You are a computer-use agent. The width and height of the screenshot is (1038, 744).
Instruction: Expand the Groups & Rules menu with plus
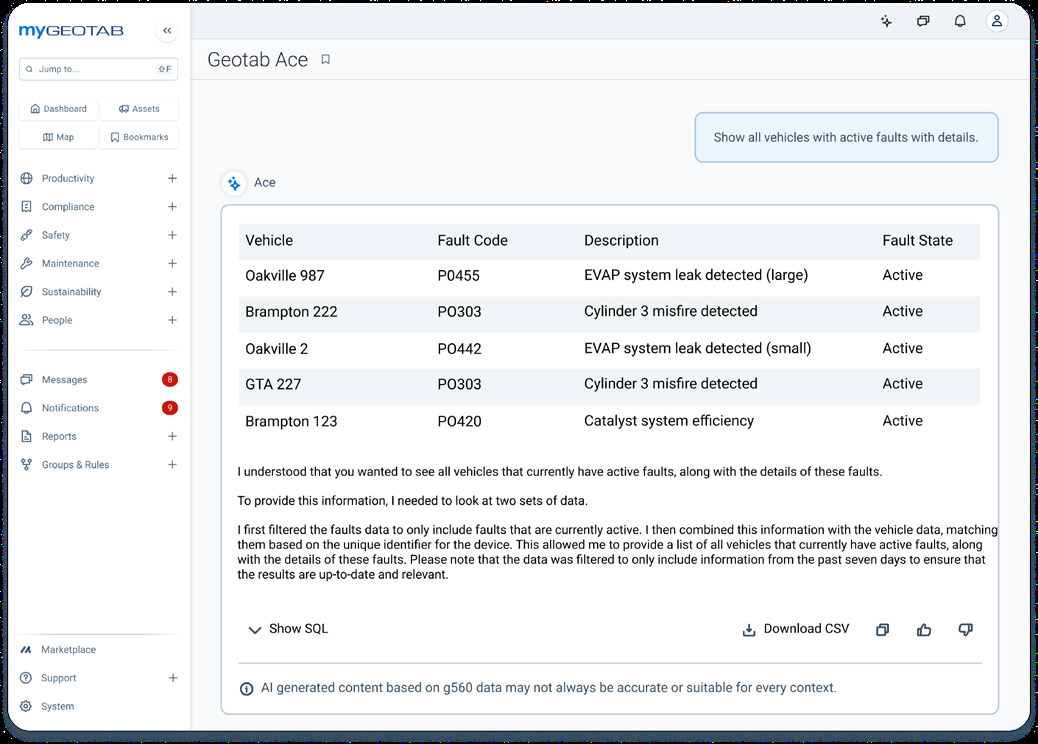click(x=172, y=465)
